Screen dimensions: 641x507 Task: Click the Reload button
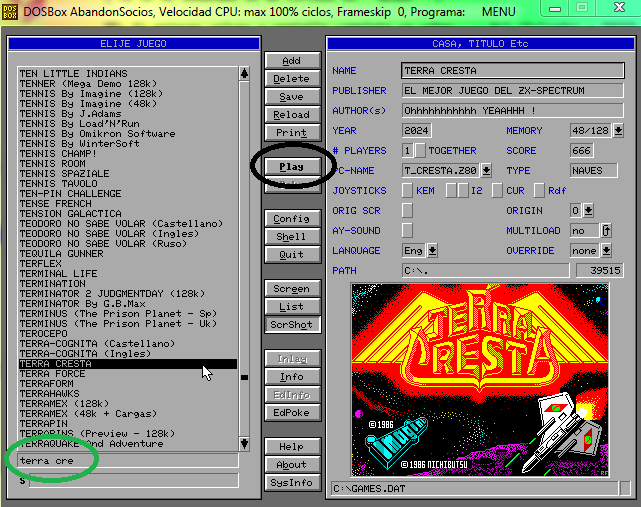292,114
